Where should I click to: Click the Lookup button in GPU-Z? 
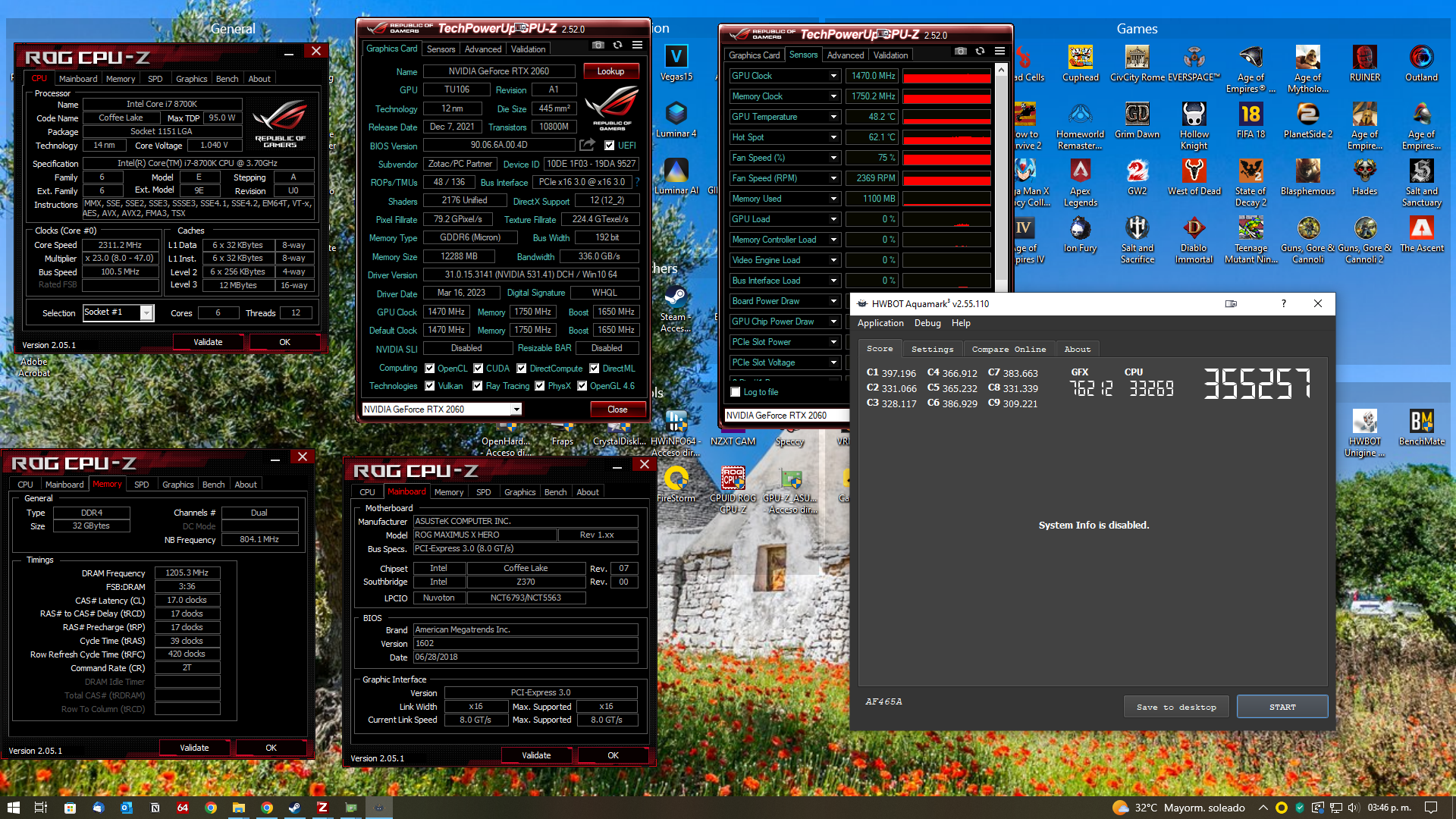tap(610, 71)
